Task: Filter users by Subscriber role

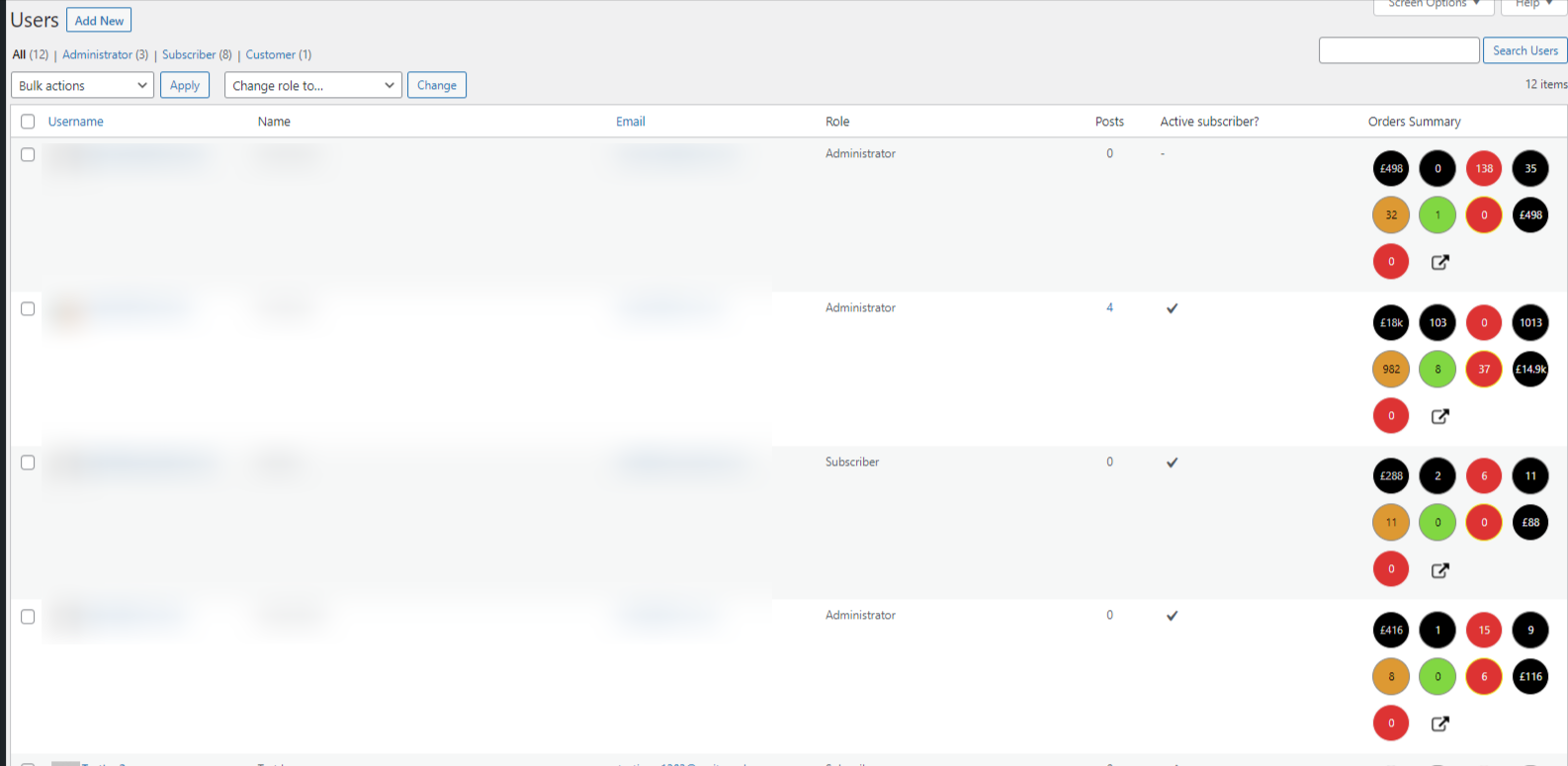Action: (x=197, y=54)
